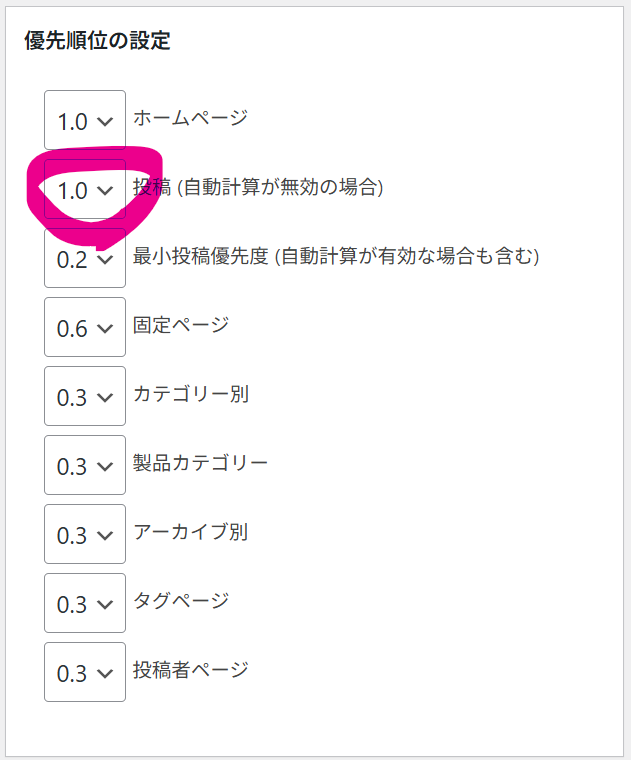Click the 製品カテゴリー label text
The image size is (631, 760).
200,463
